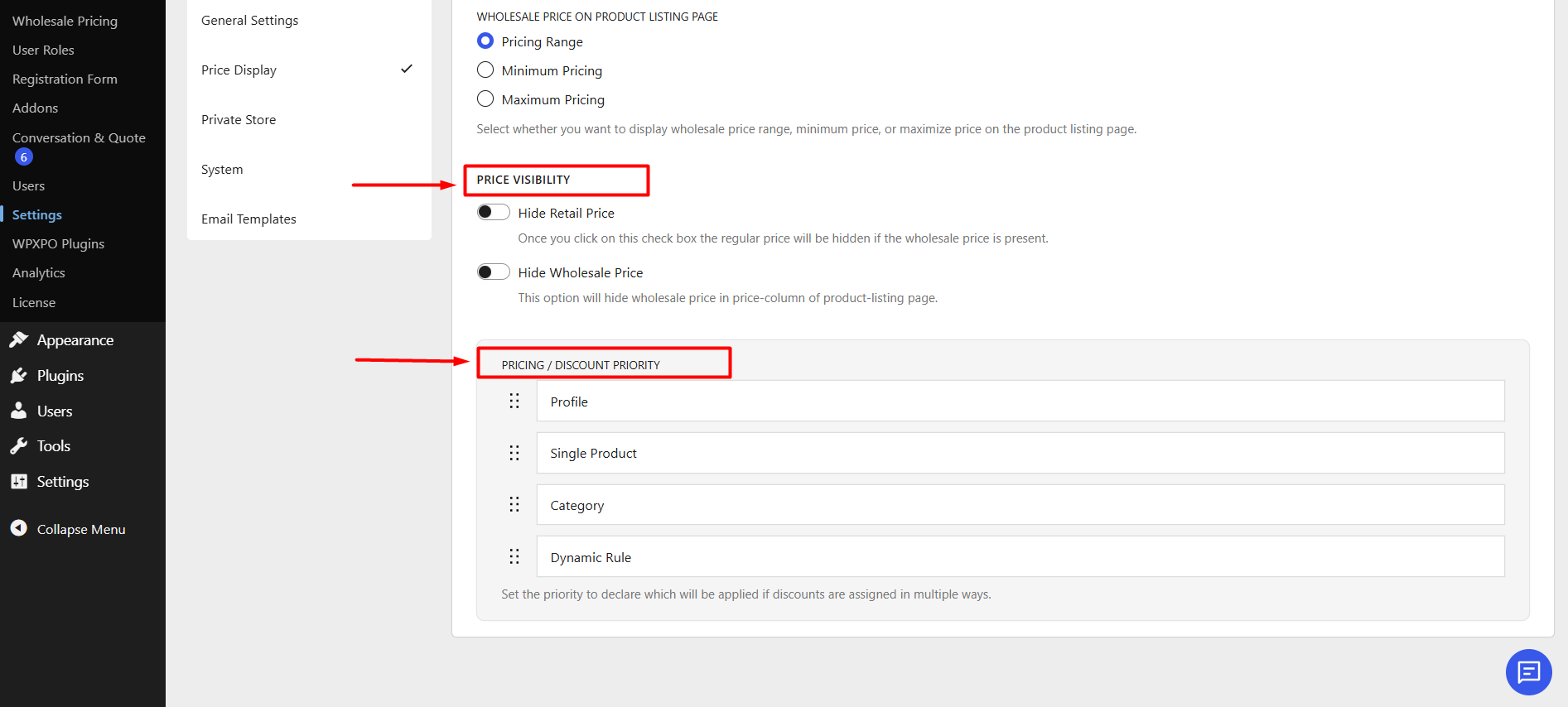Select the Dynamic Rule priority row

[x=1020, y=556]
